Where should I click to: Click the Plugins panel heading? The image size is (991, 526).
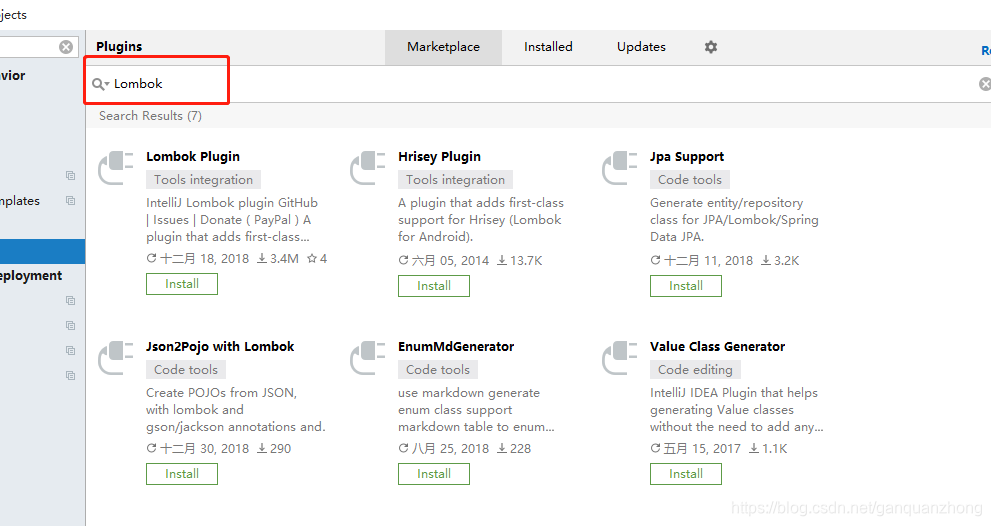119,47
